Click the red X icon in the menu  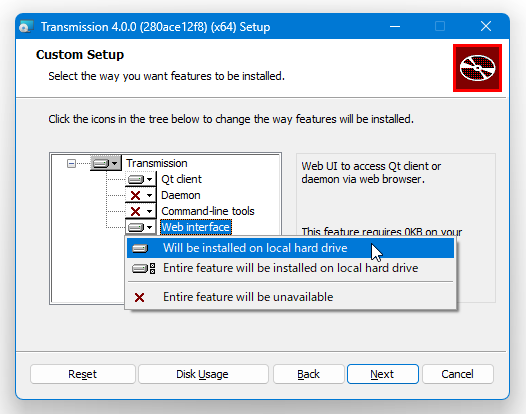point(140,297)
